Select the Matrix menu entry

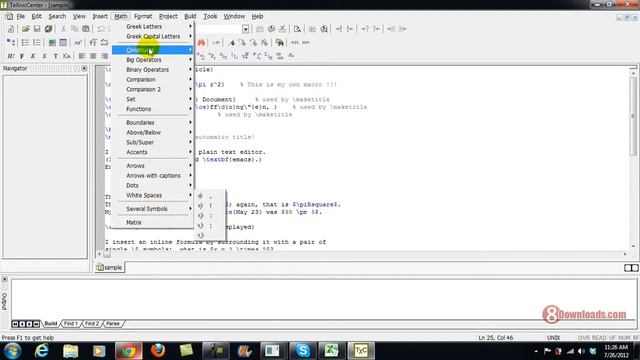(153, 222)
